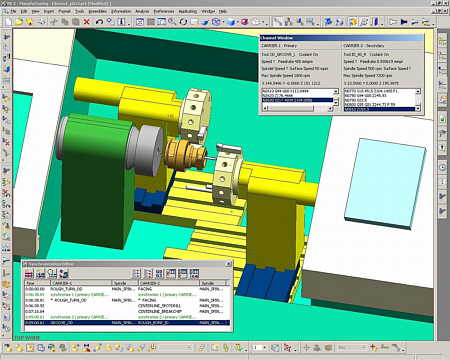Click the Channel Window title bar

(x=342, y=38)
